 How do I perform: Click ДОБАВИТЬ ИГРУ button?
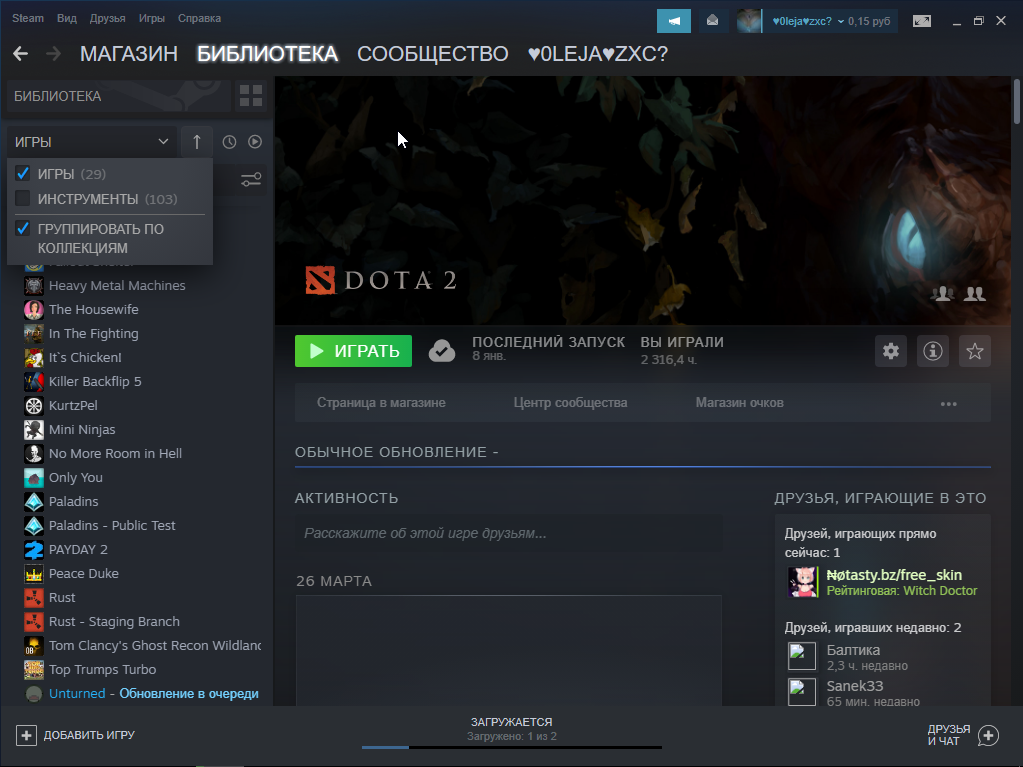click(76, 736)
